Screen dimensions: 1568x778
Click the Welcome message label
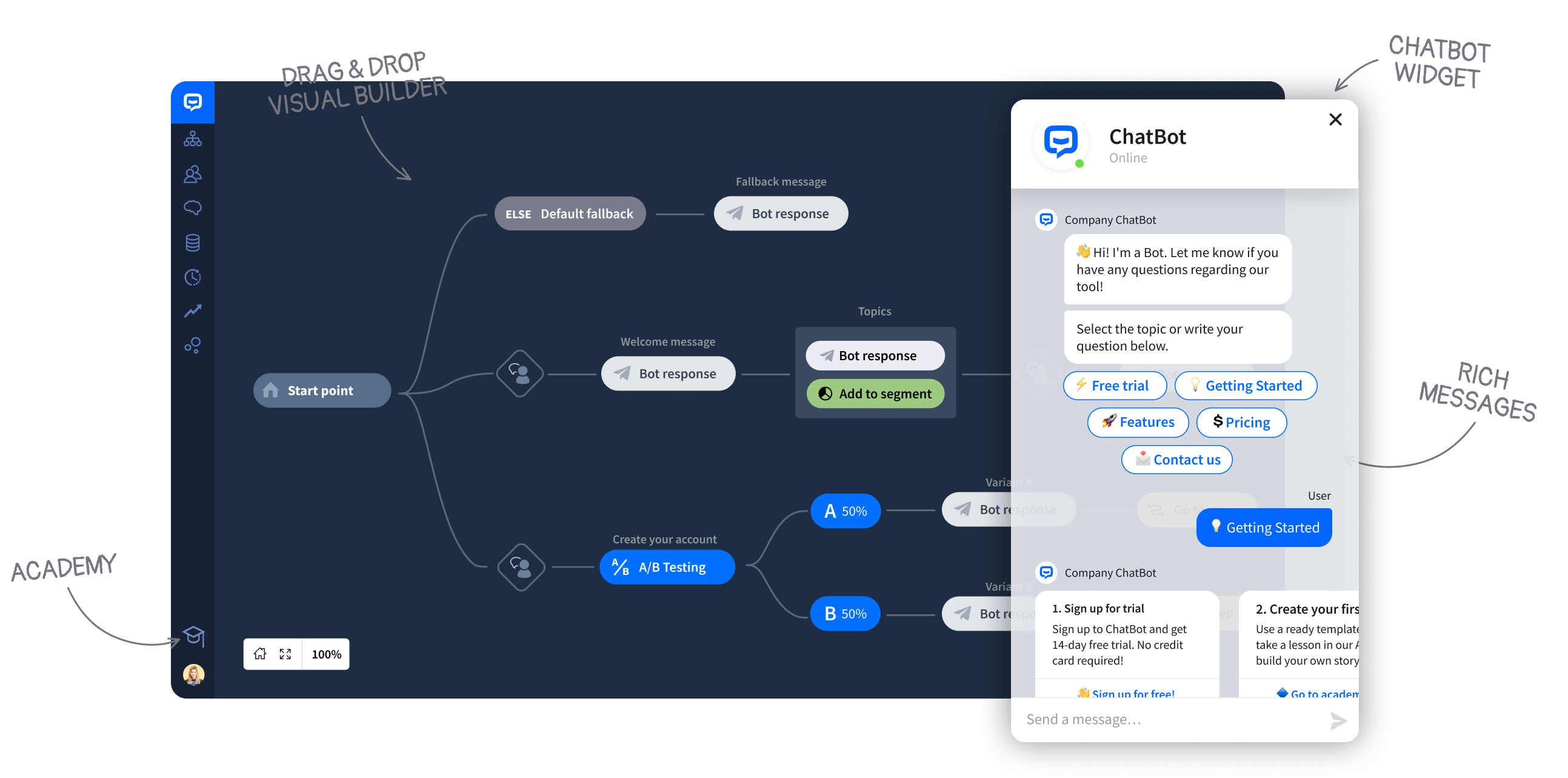pyautogui.click(x=668, y=341)
